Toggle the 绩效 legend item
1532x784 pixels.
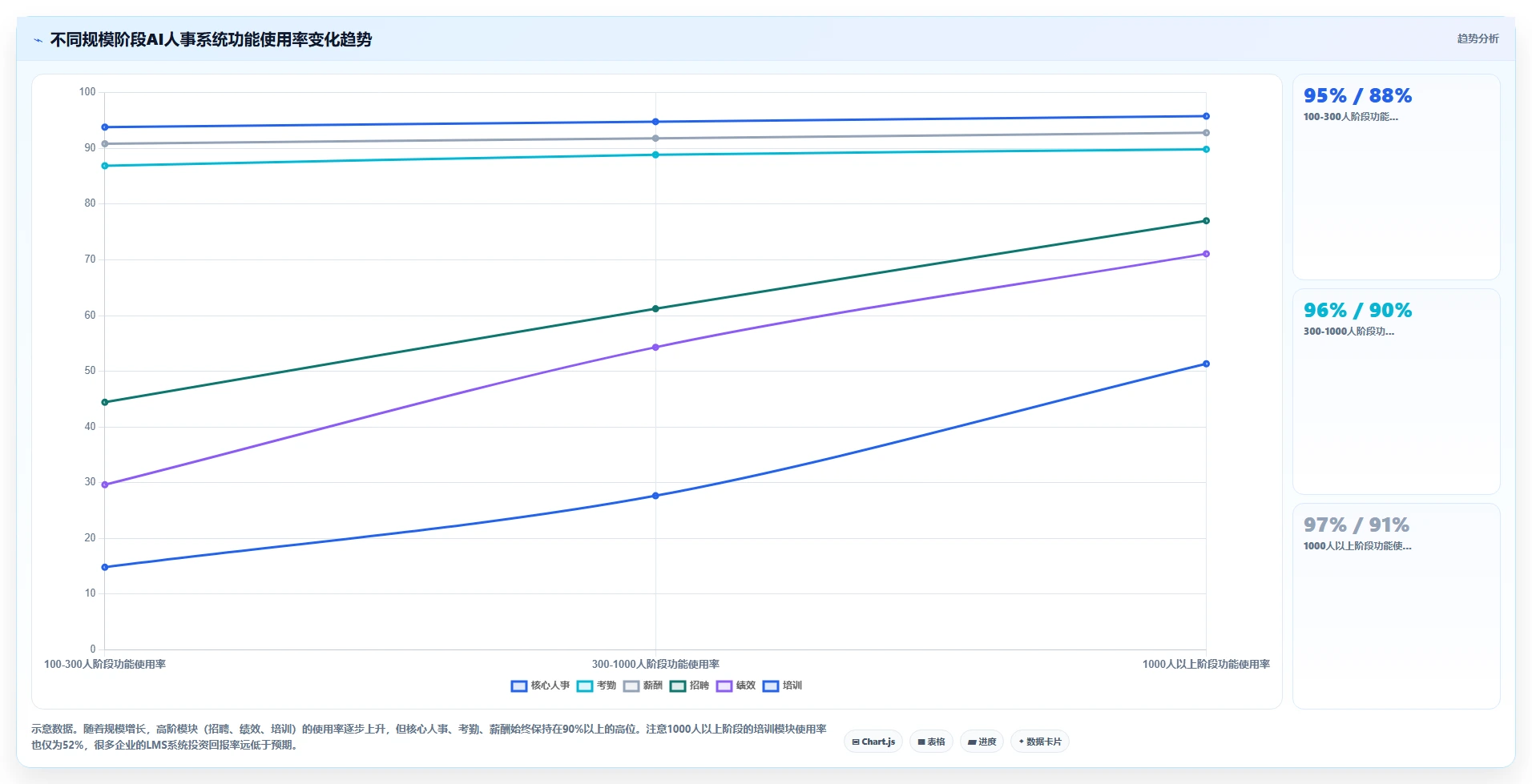click(736, 685)
